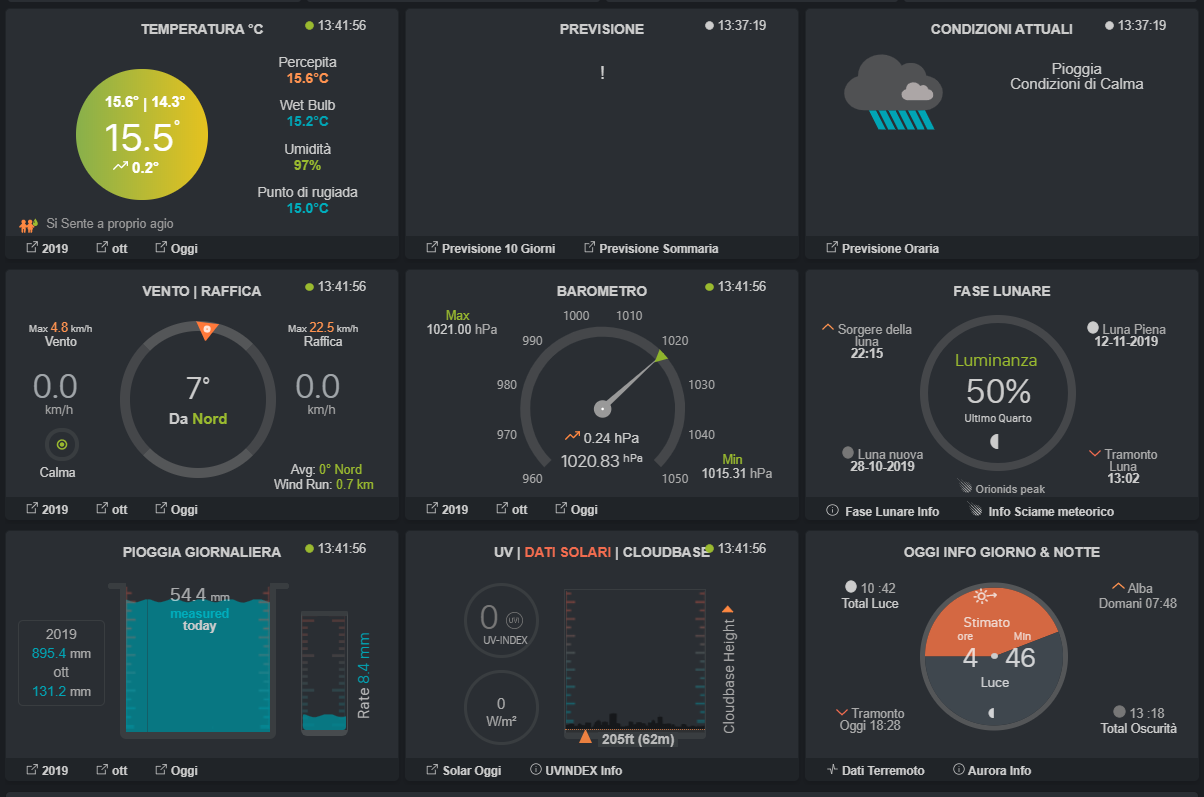Click the sunrise arrow icon beside Alba
1204x797 pixels.
coord(1118,587)
